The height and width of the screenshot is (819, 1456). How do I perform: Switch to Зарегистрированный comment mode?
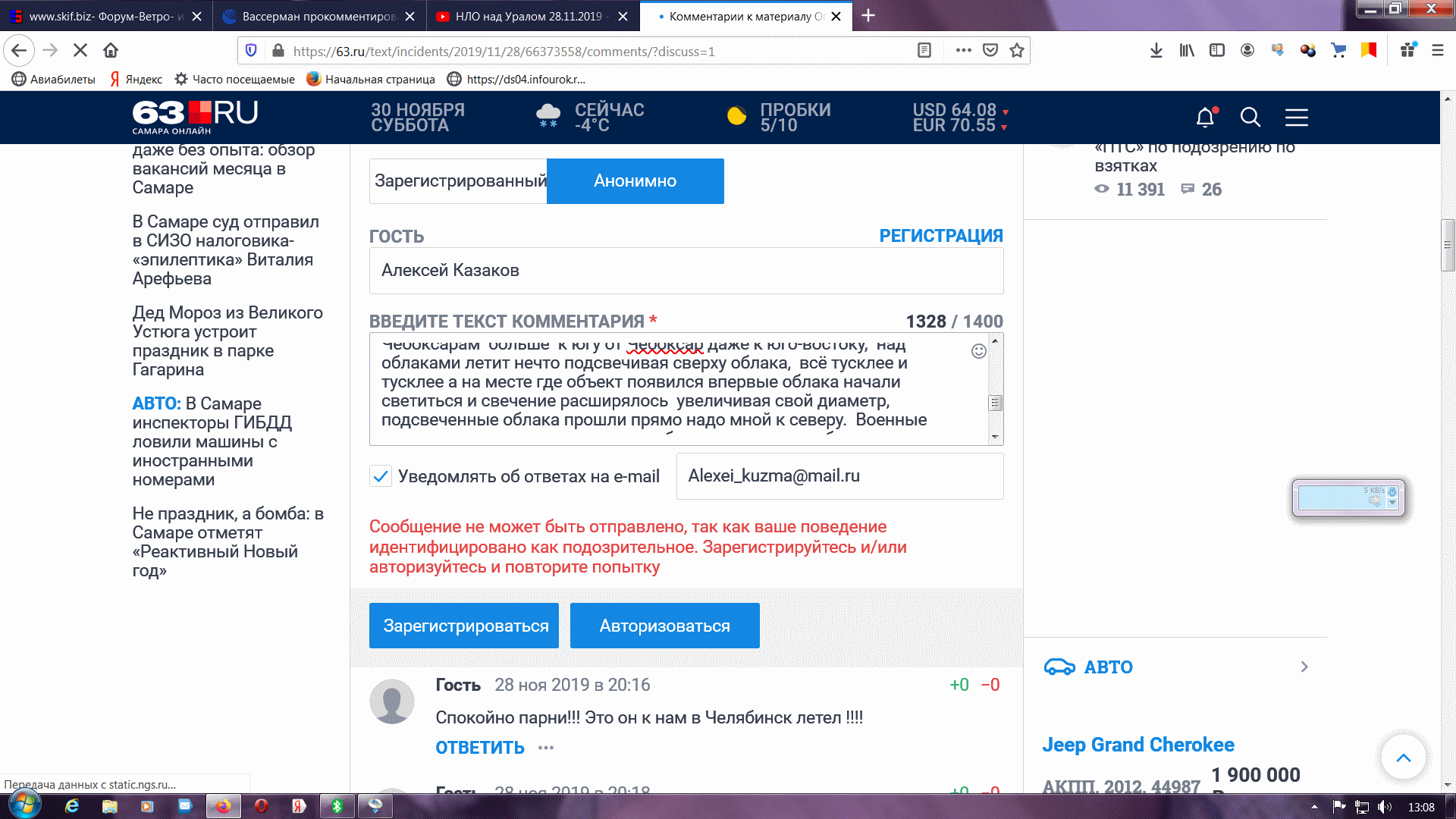click(458, 181)
